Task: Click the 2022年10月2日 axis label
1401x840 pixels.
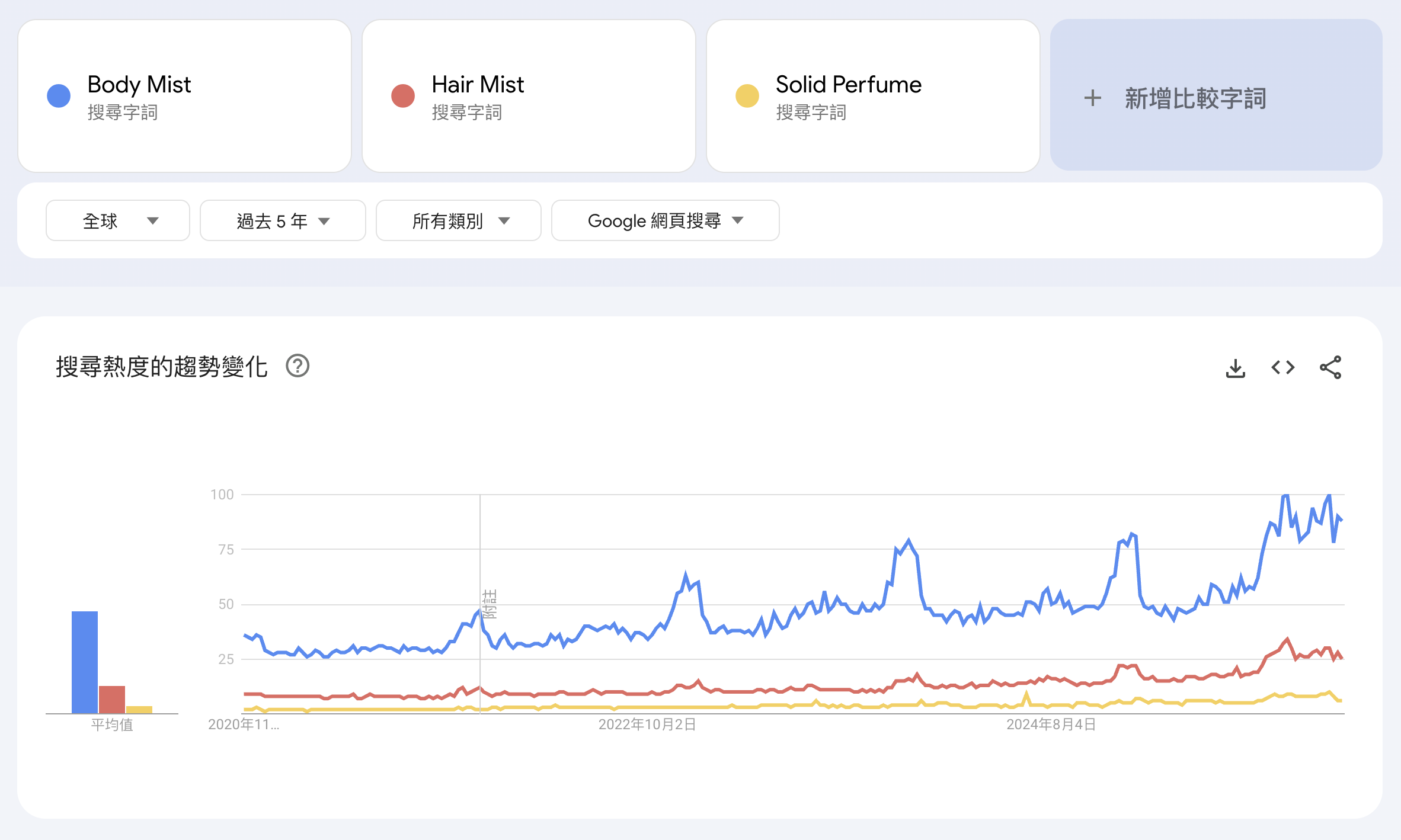Action: point(647,724)
